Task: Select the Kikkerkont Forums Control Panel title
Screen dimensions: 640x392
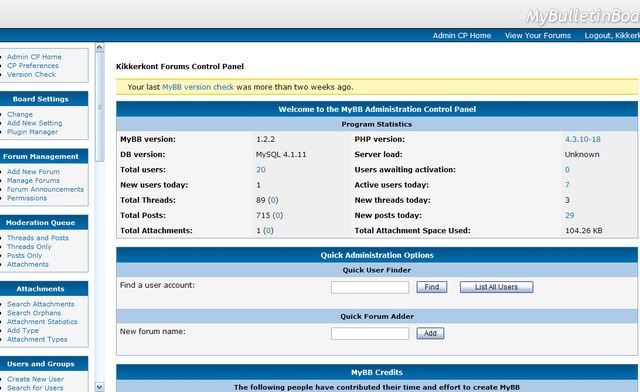Action: [x=180, y=66]
